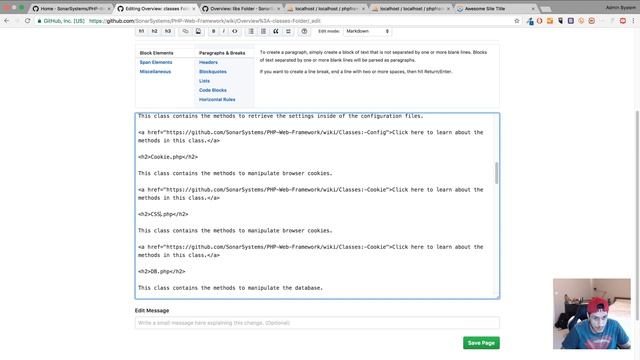Click the 'CSS.php' heading line in editor
The width and height of the screenshot is (640, 360).
163,214
